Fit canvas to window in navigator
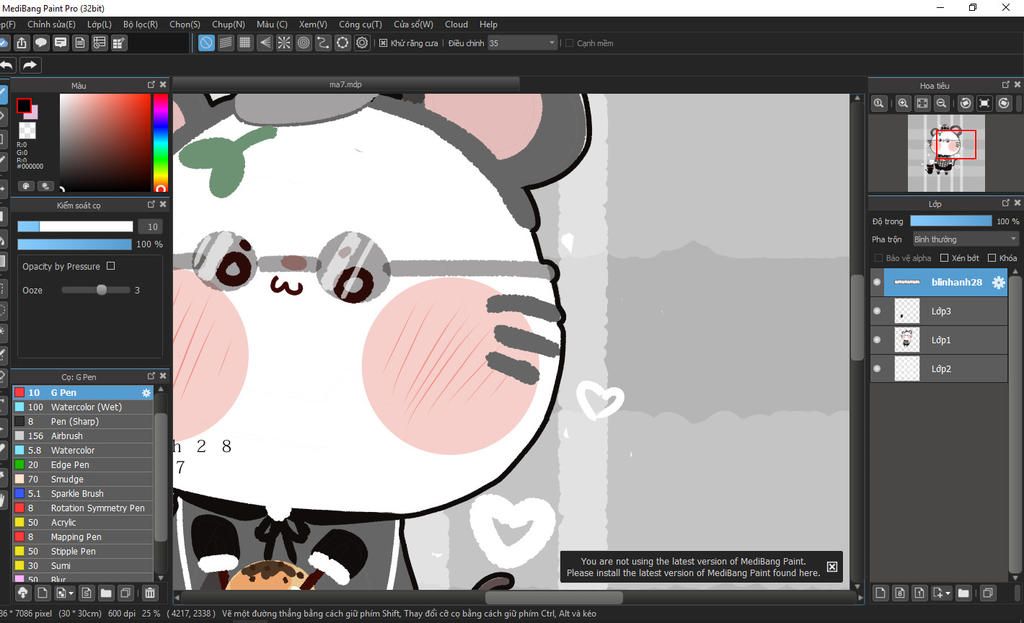The width and height of the screenshot is (1024, 623). click(x=922, y=103)
